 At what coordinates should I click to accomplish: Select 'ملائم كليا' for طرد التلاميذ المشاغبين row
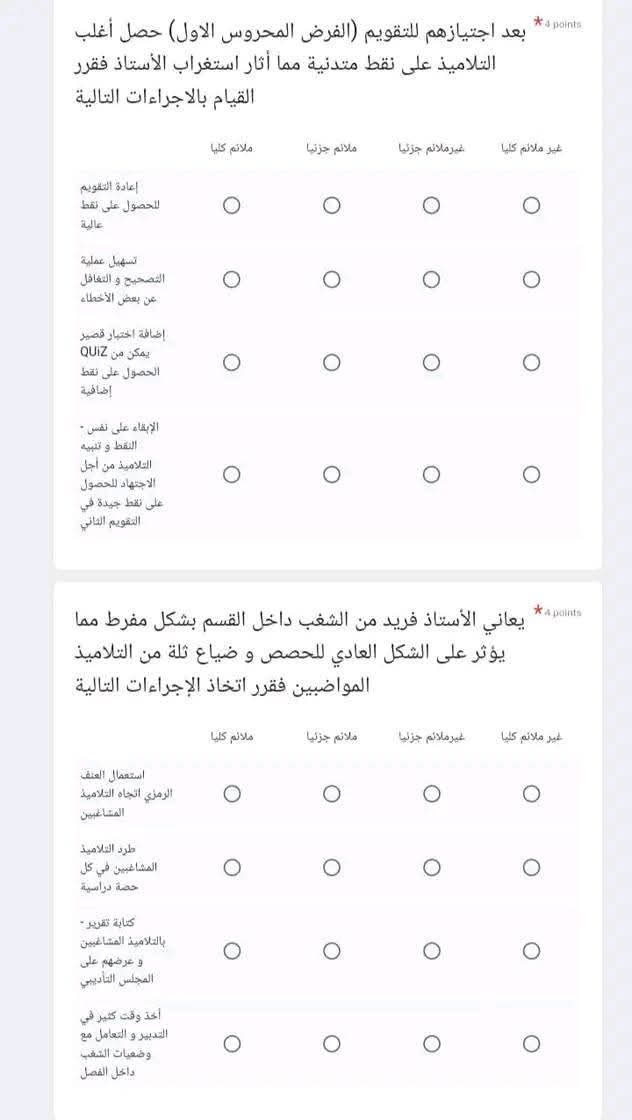232,868
